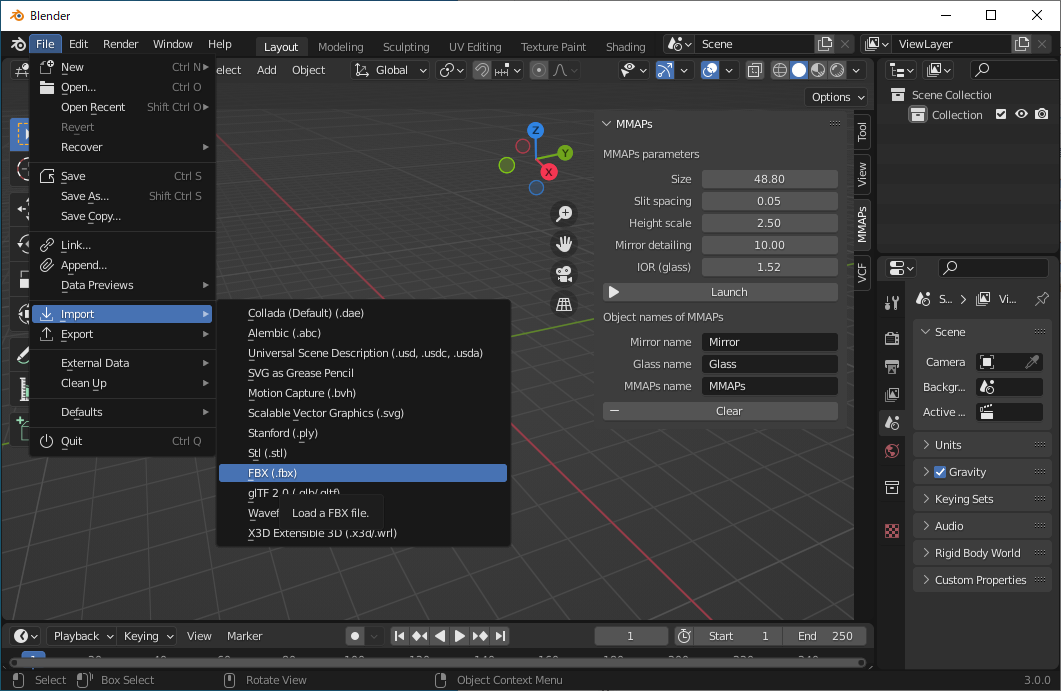Toggle auto keying record button
This screenshot has height=691, width=1061.
[x=355, y=636]
